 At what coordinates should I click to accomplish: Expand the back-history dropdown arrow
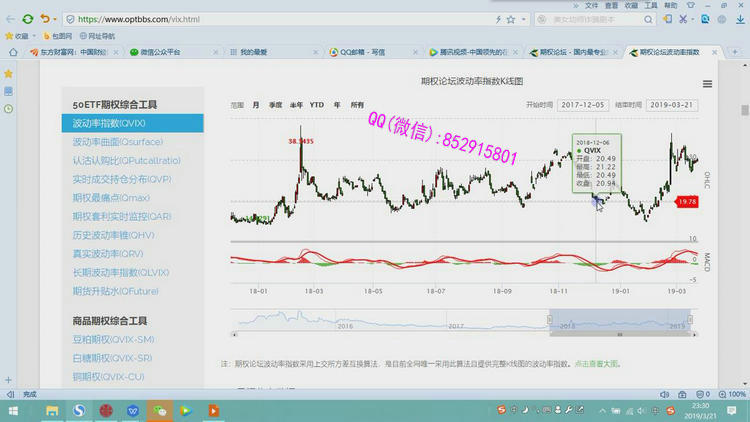57,19
